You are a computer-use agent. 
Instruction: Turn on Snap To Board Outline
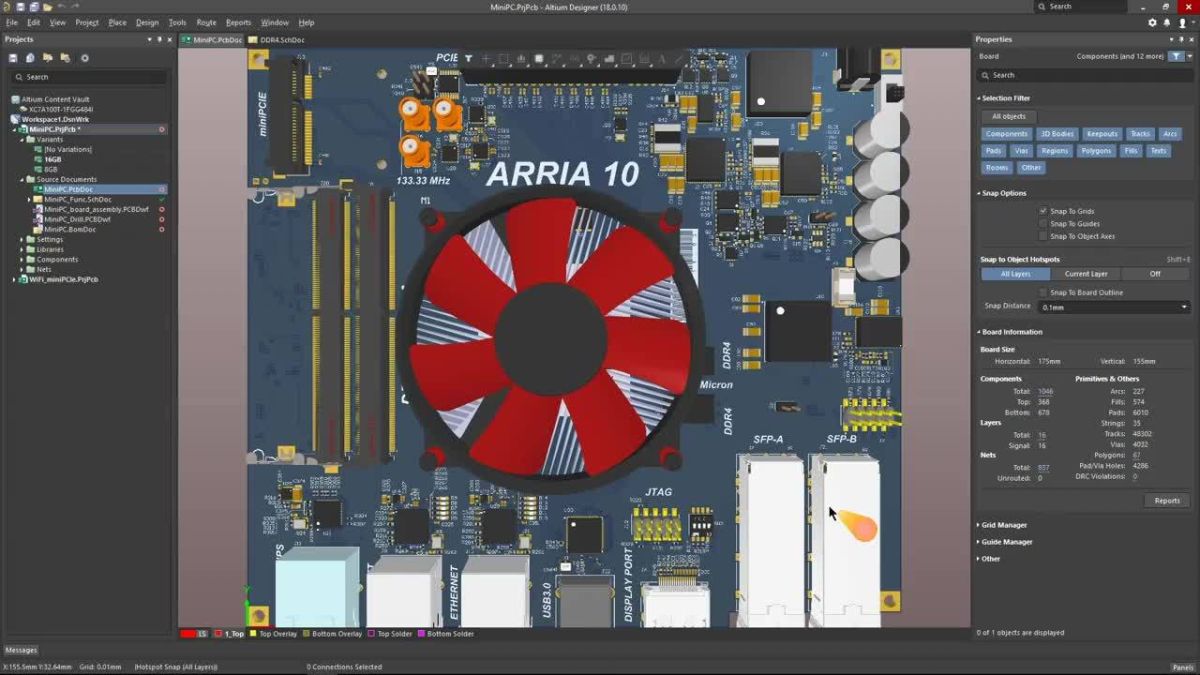coord(1041,292)
